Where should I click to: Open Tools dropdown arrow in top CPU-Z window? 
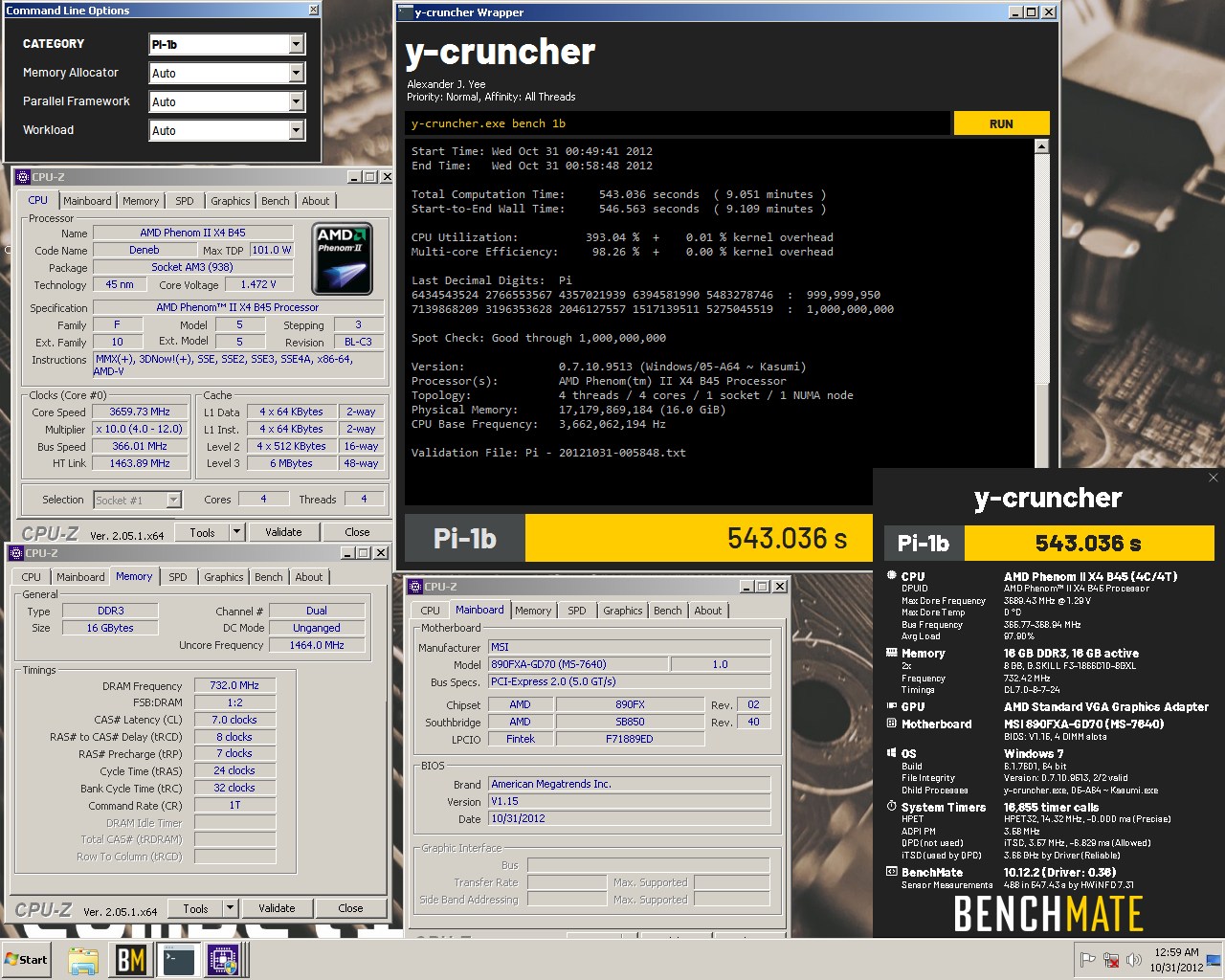237,532
